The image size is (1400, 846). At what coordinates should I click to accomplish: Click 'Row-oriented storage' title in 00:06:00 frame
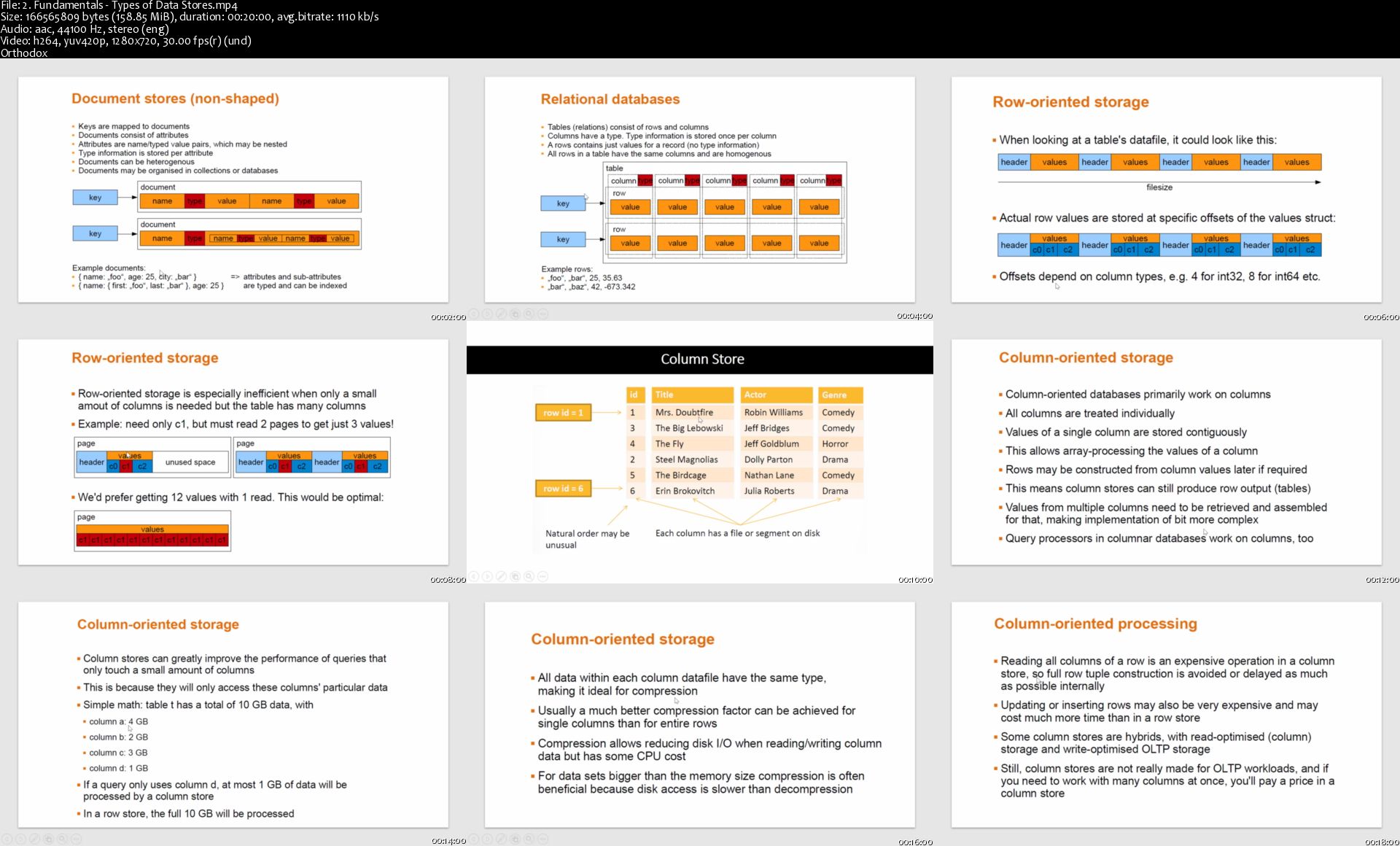click(x=1070, y=102)
